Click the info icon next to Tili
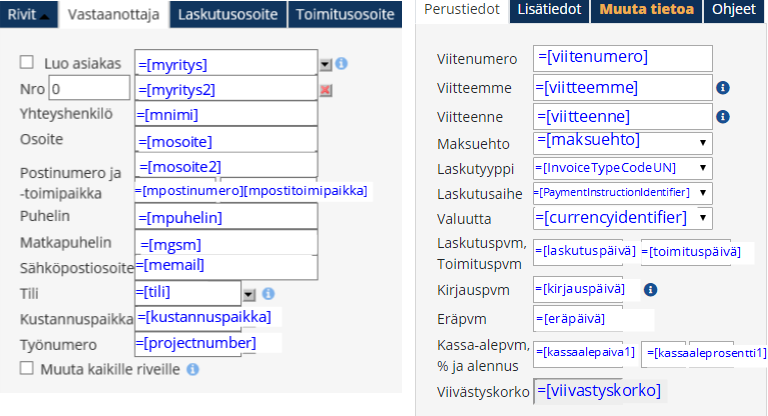 coord(268,294)
